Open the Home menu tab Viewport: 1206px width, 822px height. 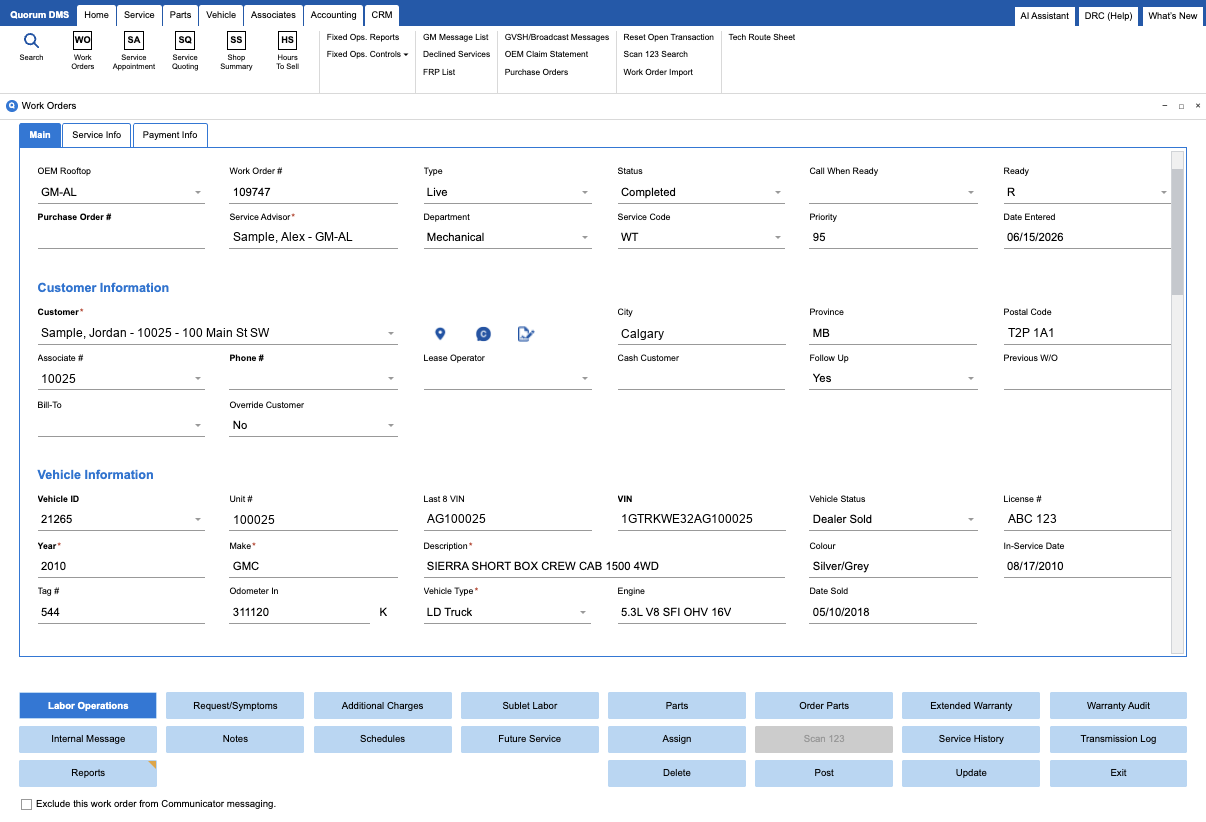97,15
